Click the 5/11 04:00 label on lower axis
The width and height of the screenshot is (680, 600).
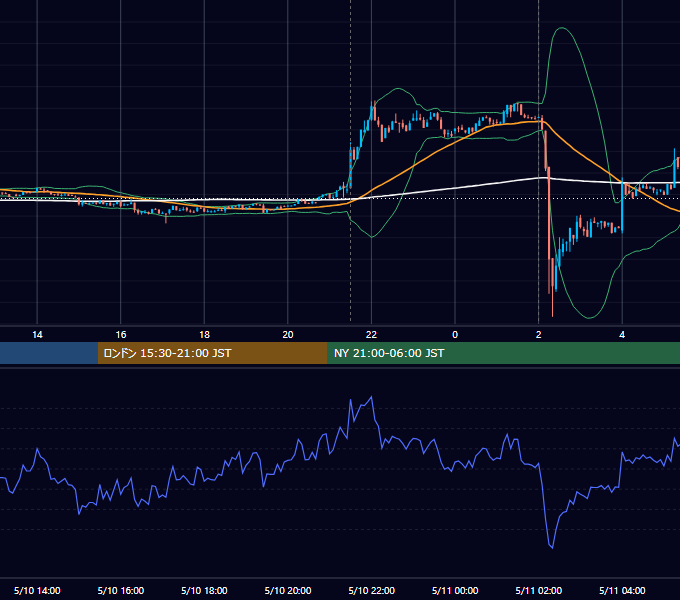[x=622, y=590]
